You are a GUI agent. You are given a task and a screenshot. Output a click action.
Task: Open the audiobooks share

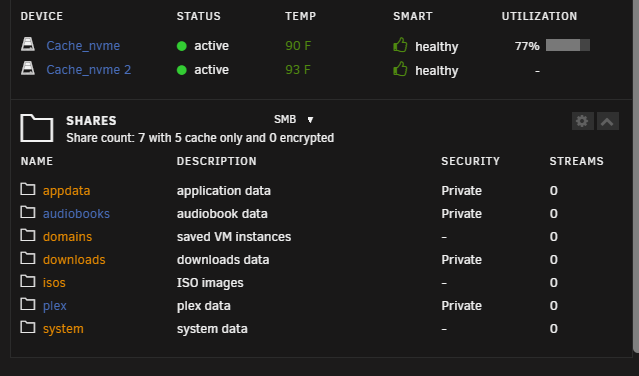tap(76, 213)
